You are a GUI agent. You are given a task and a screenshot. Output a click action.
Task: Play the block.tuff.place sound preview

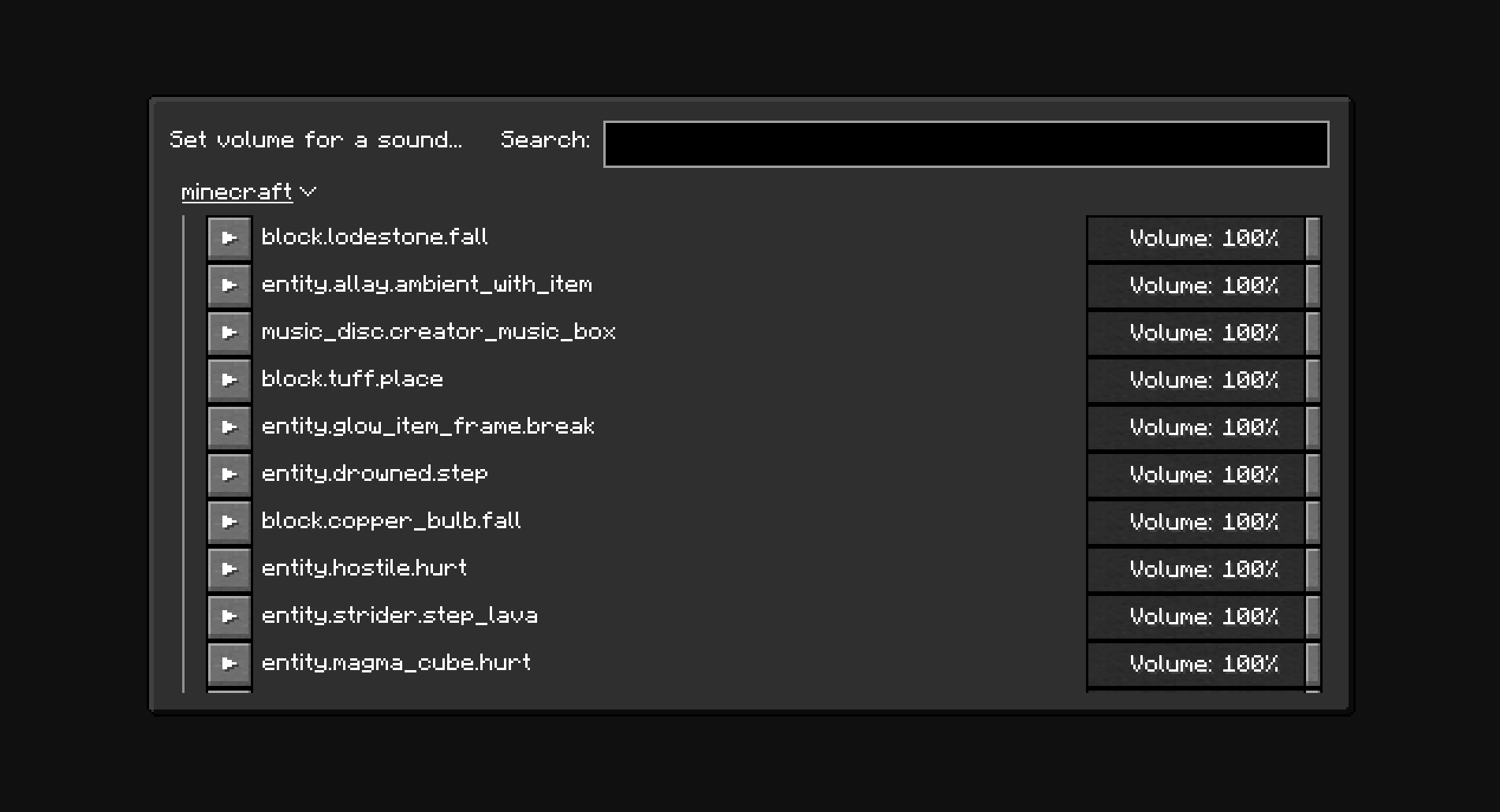click(x=229, y=380)
